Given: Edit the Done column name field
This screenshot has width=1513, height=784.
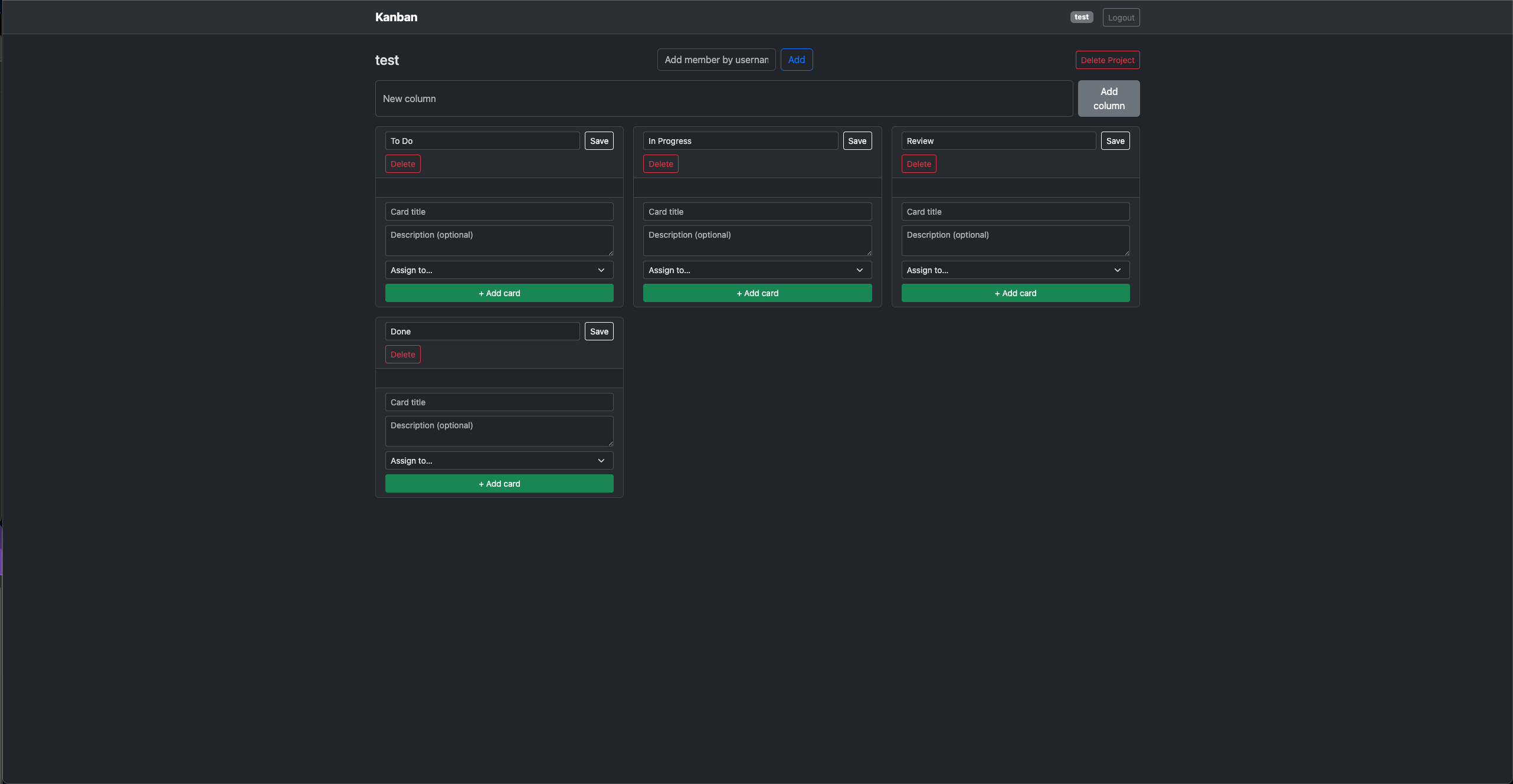Looking at the screenshot, I should 482,332.
